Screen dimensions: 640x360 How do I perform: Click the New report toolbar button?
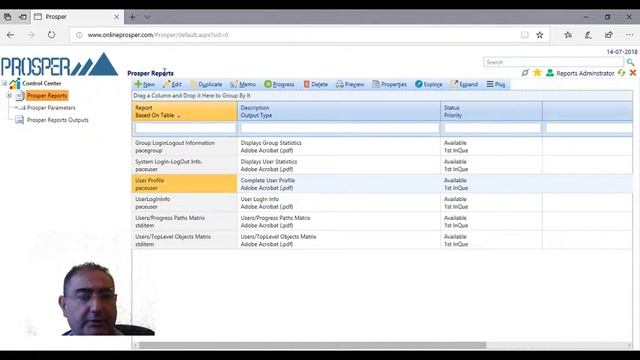coord(144,84)
